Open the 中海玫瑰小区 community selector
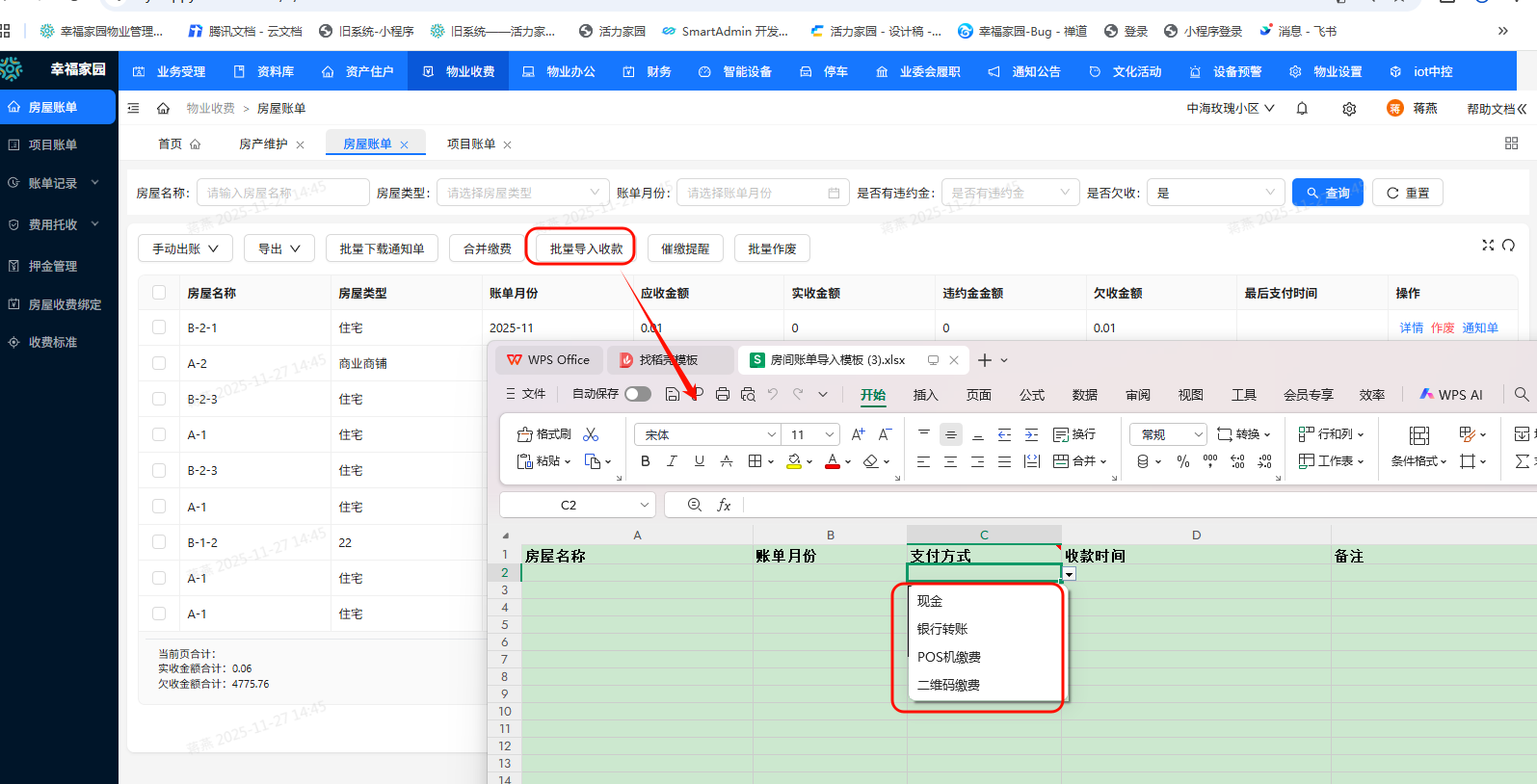 [x=1231, y=109]
